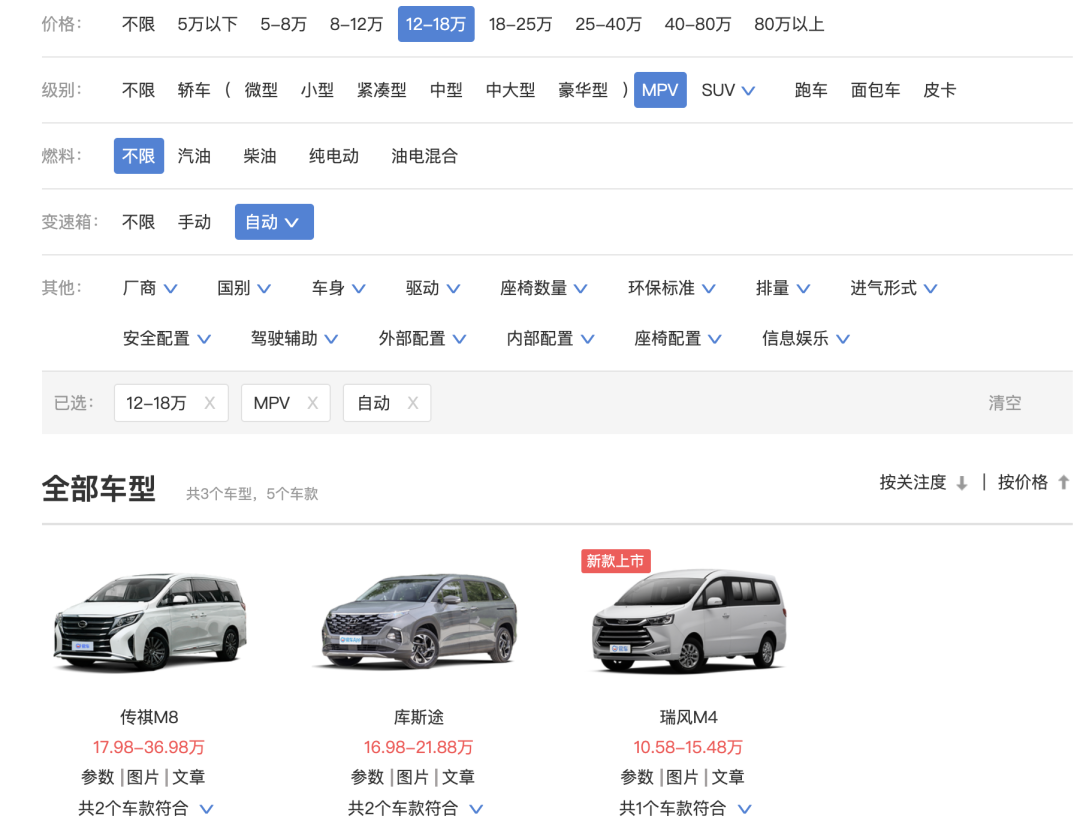The image size is (1080, 837).
Task: Expand the 信息娱乐 dropdown
Action: [806, 338]
